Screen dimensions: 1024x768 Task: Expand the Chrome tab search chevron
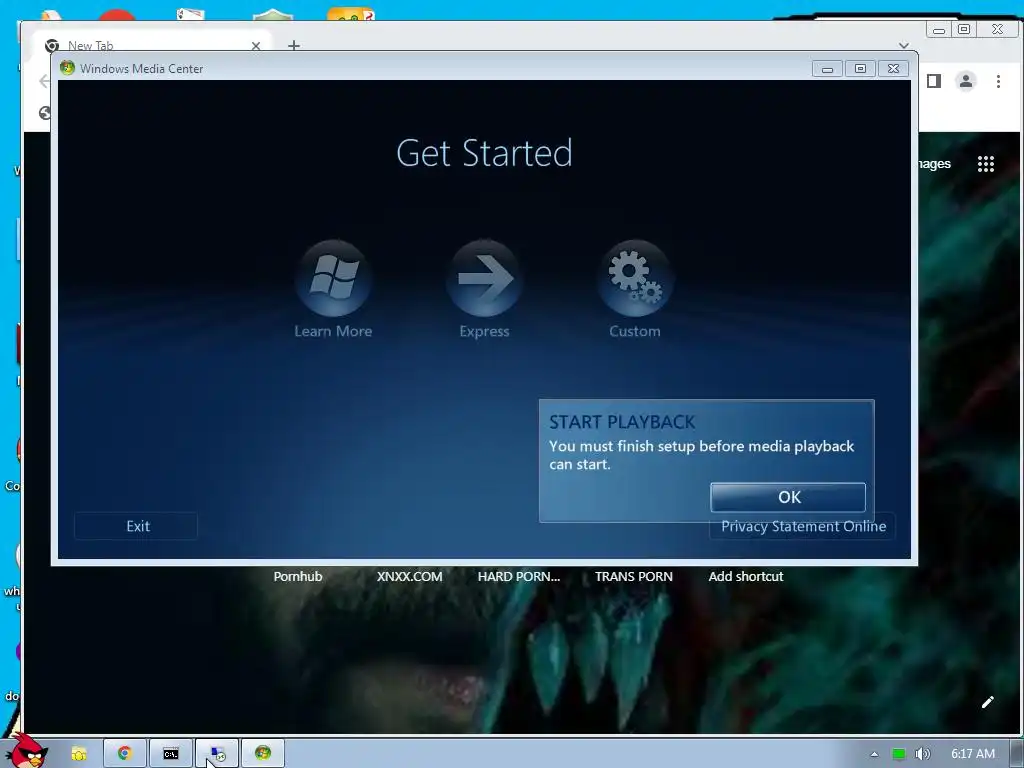[904, 45]
